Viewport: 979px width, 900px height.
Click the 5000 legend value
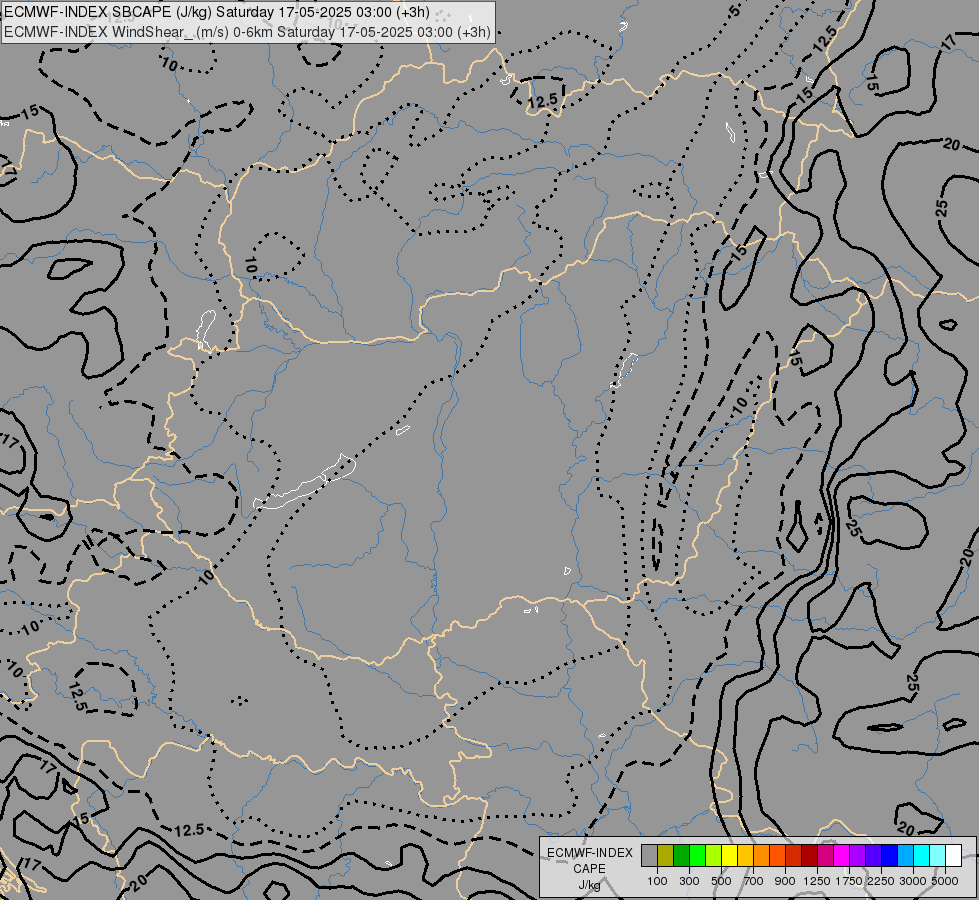[945, 881]
